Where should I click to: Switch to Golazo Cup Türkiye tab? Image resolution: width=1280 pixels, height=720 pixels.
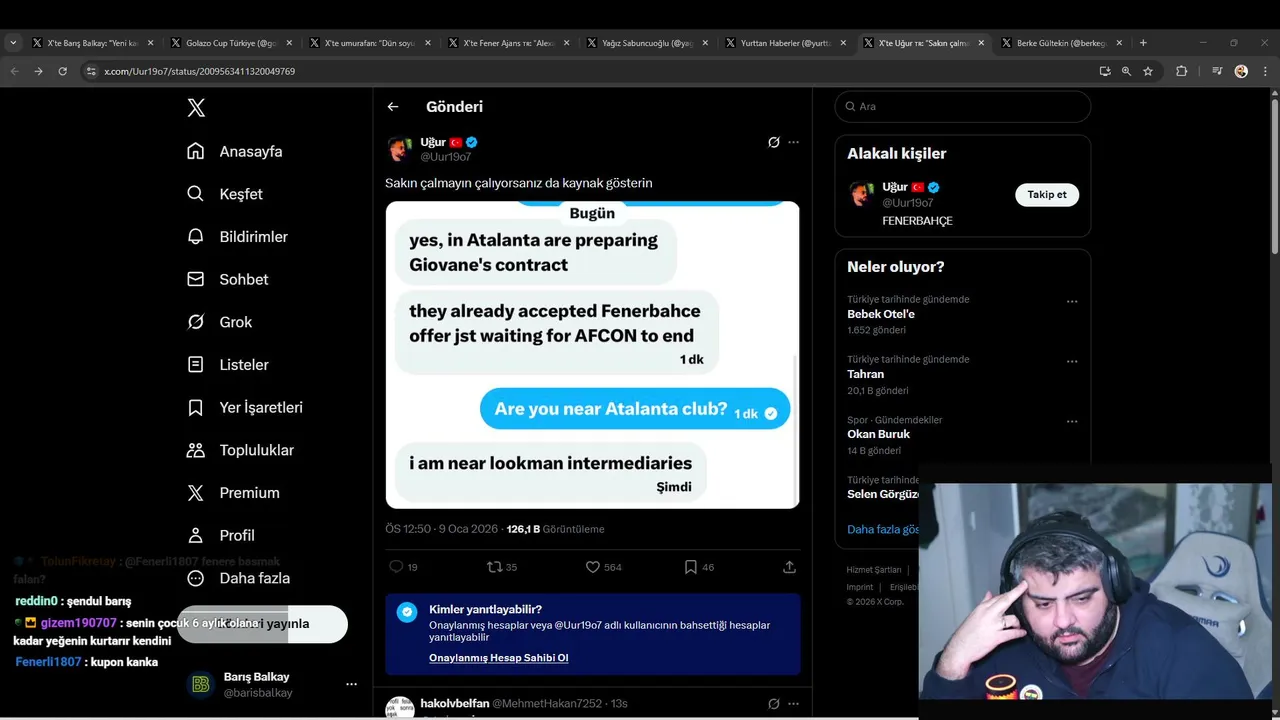[x=230, y=43]
